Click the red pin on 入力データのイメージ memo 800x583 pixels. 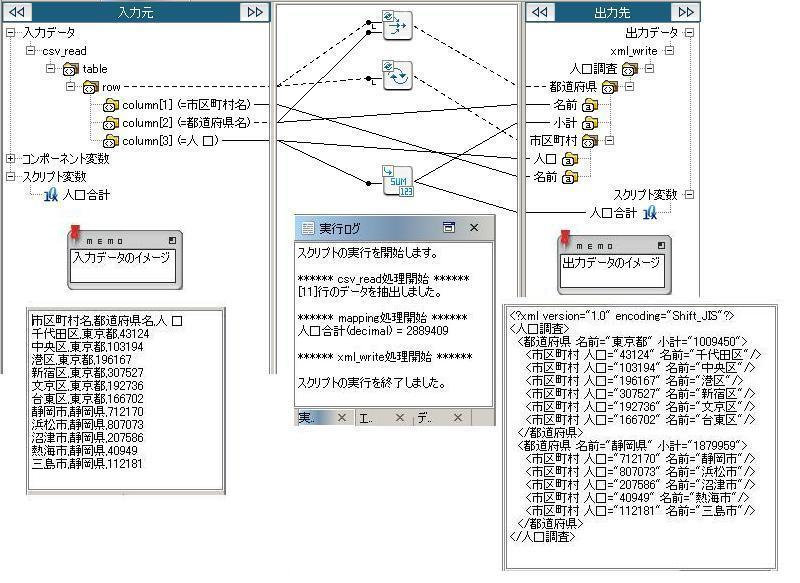pyautogui.click(x=75, y=233)
